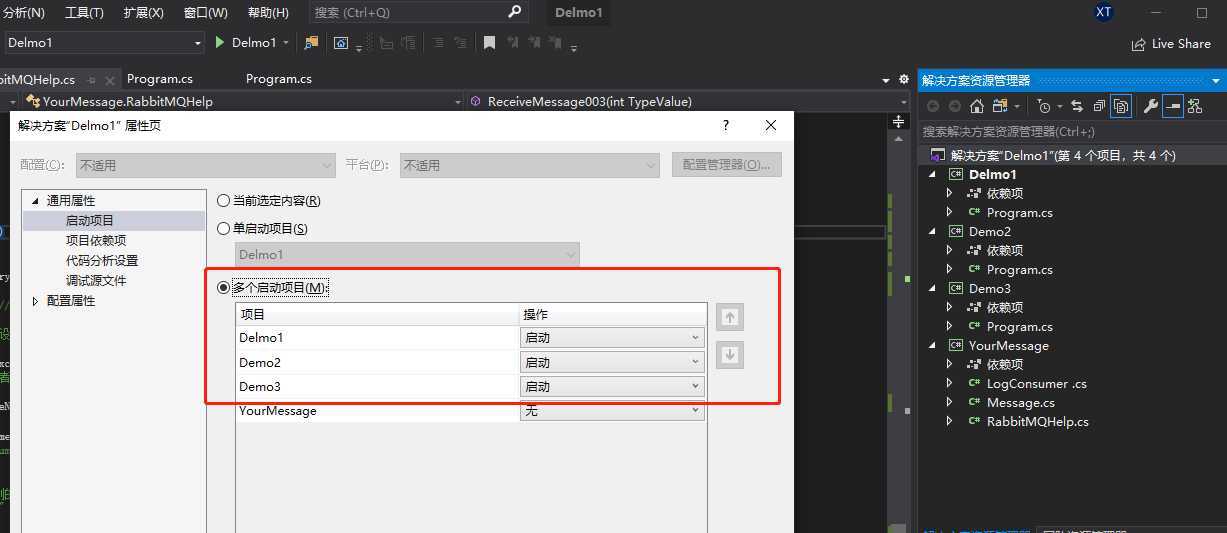1227x533 pixels.
Task: Open the 扩展(X) menu
Action: click(143, 13)
